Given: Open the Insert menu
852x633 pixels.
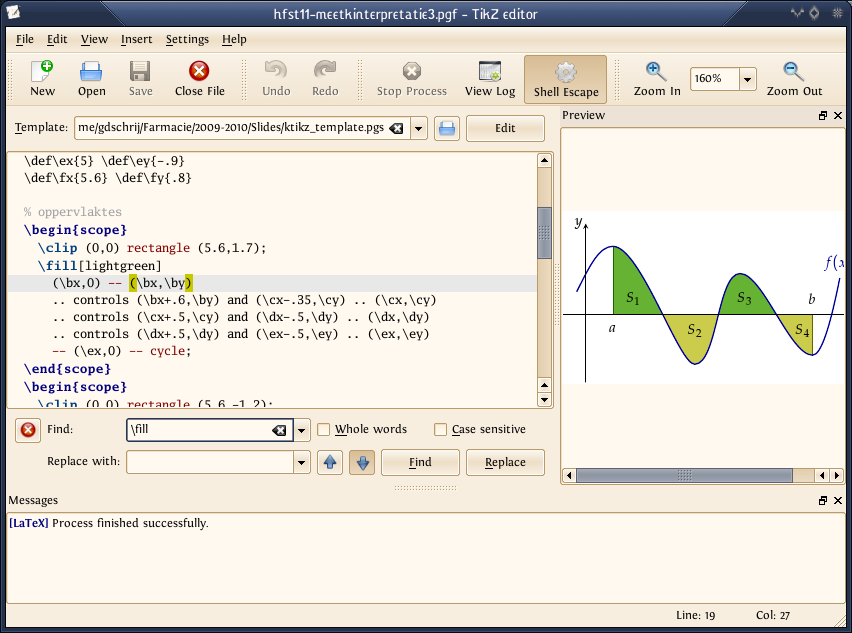Looking at the screenshot, I should (136, 39).
